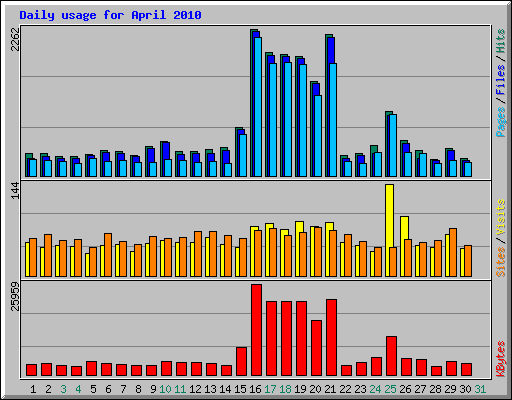
Task: Select the cyan Pages bar for day 25
Action: coord(393,146)
